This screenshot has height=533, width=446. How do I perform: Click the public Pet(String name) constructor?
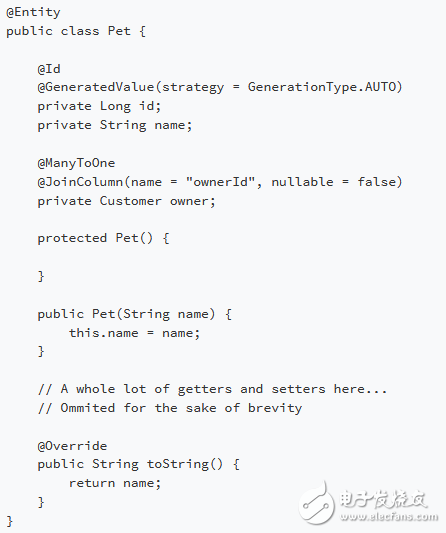pyautogui.click(x=135, y=314)
